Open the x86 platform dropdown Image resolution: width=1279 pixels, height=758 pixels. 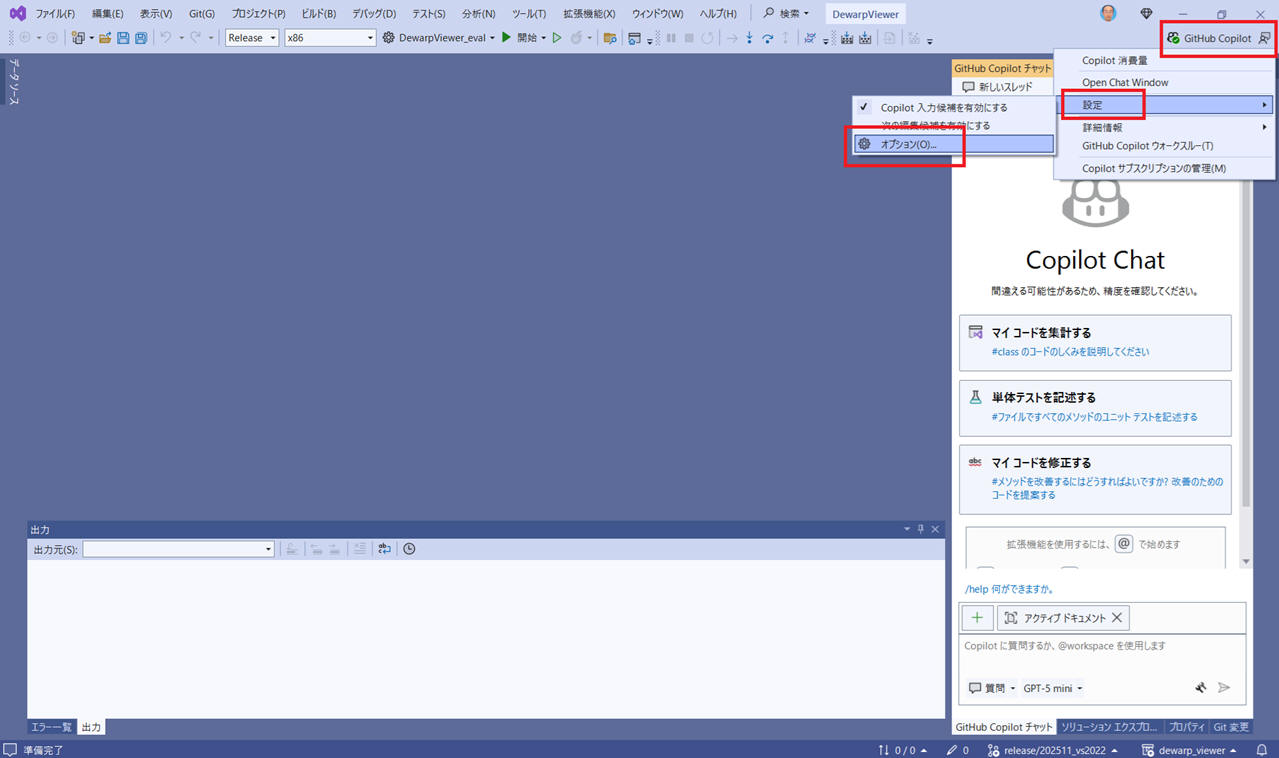[x=368, y=37]
